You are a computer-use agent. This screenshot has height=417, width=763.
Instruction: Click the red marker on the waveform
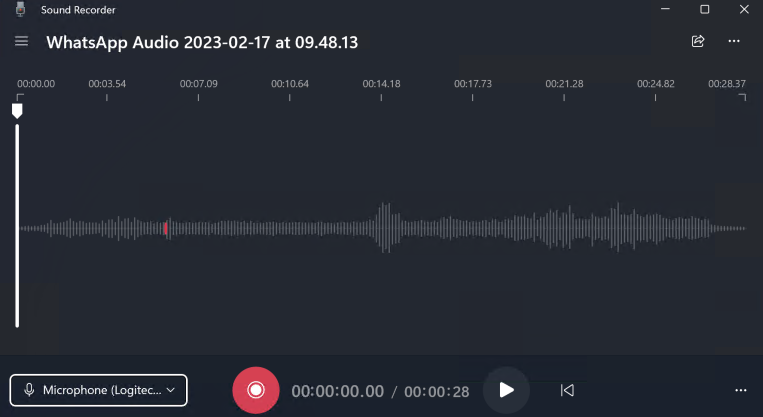pos(165,228)
